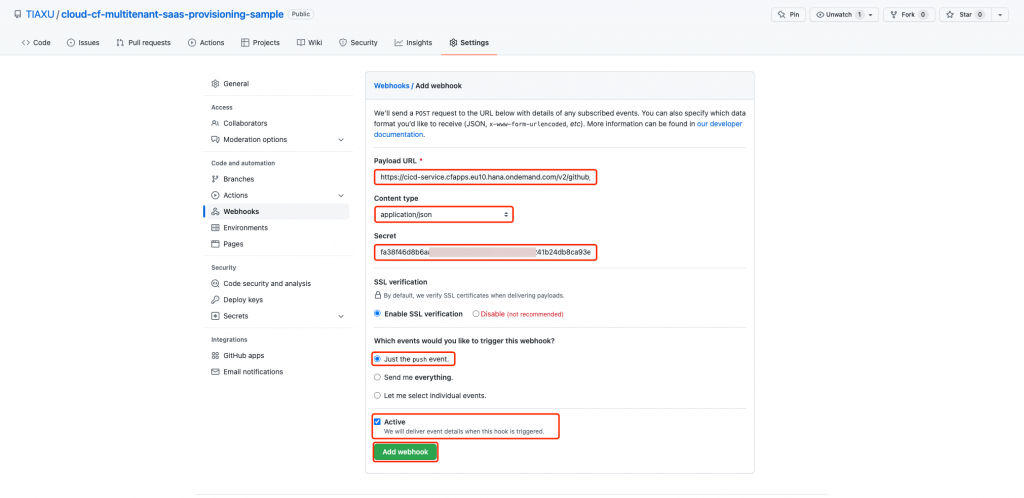This screenshot has width=1024, height=498.
Task: Open the Star lists dropdown arrow
Action: tap(1000, 14)
